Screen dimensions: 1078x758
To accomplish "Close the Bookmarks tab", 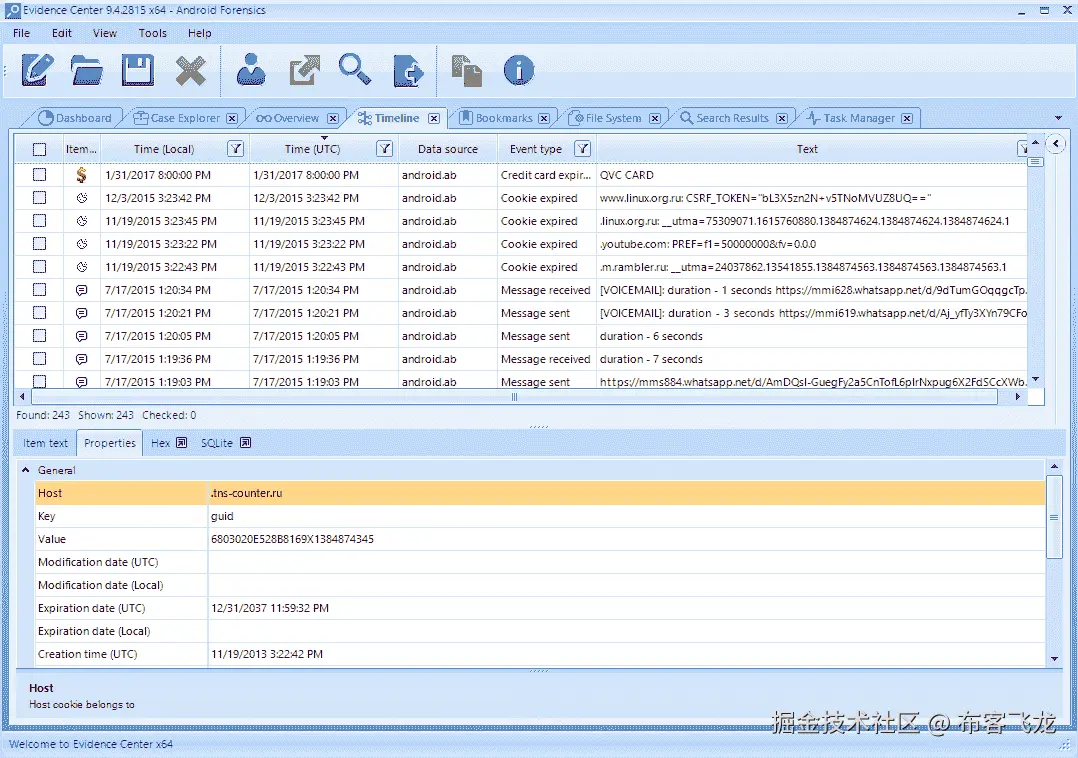I will [x=544, y=118].
